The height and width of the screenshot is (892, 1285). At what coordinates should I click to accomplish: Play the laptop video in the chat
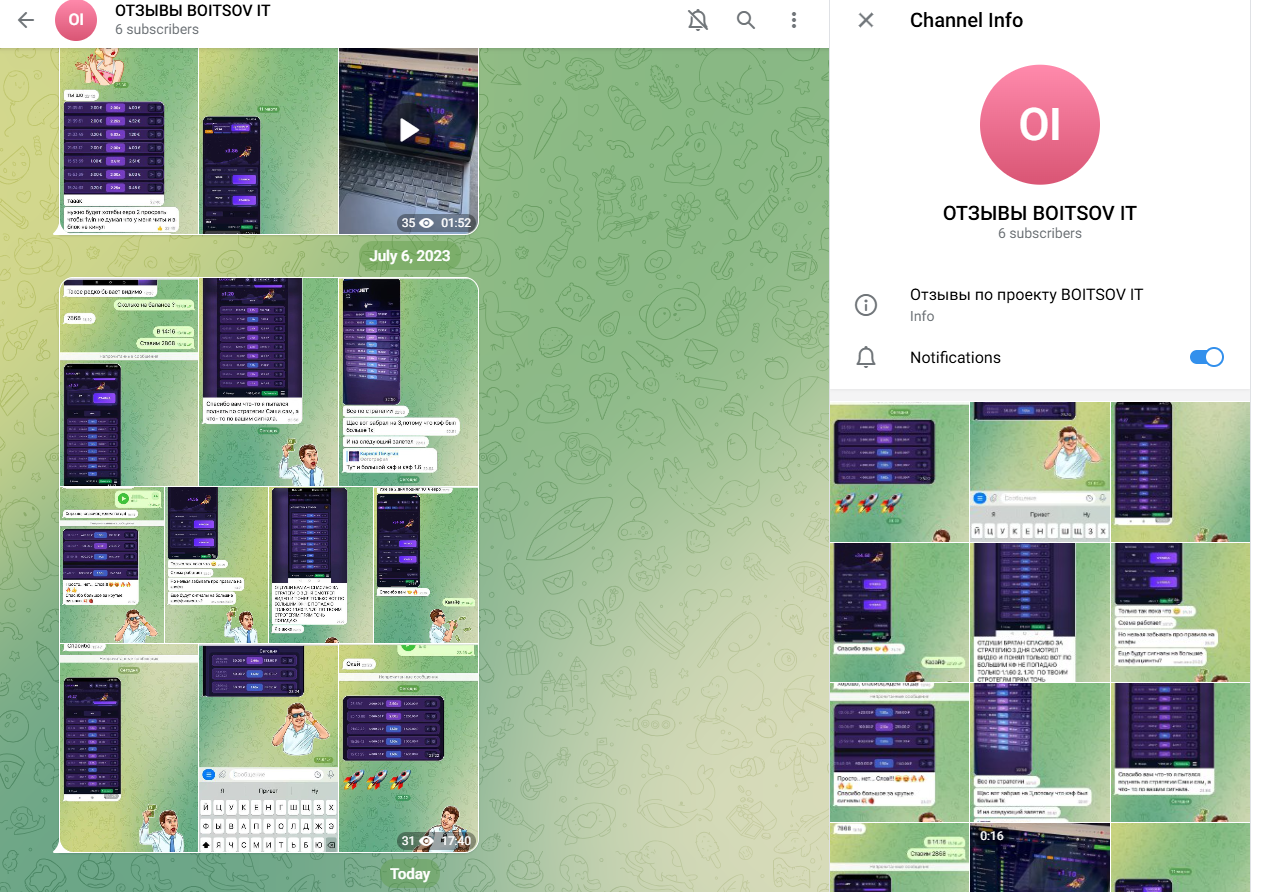409,130
